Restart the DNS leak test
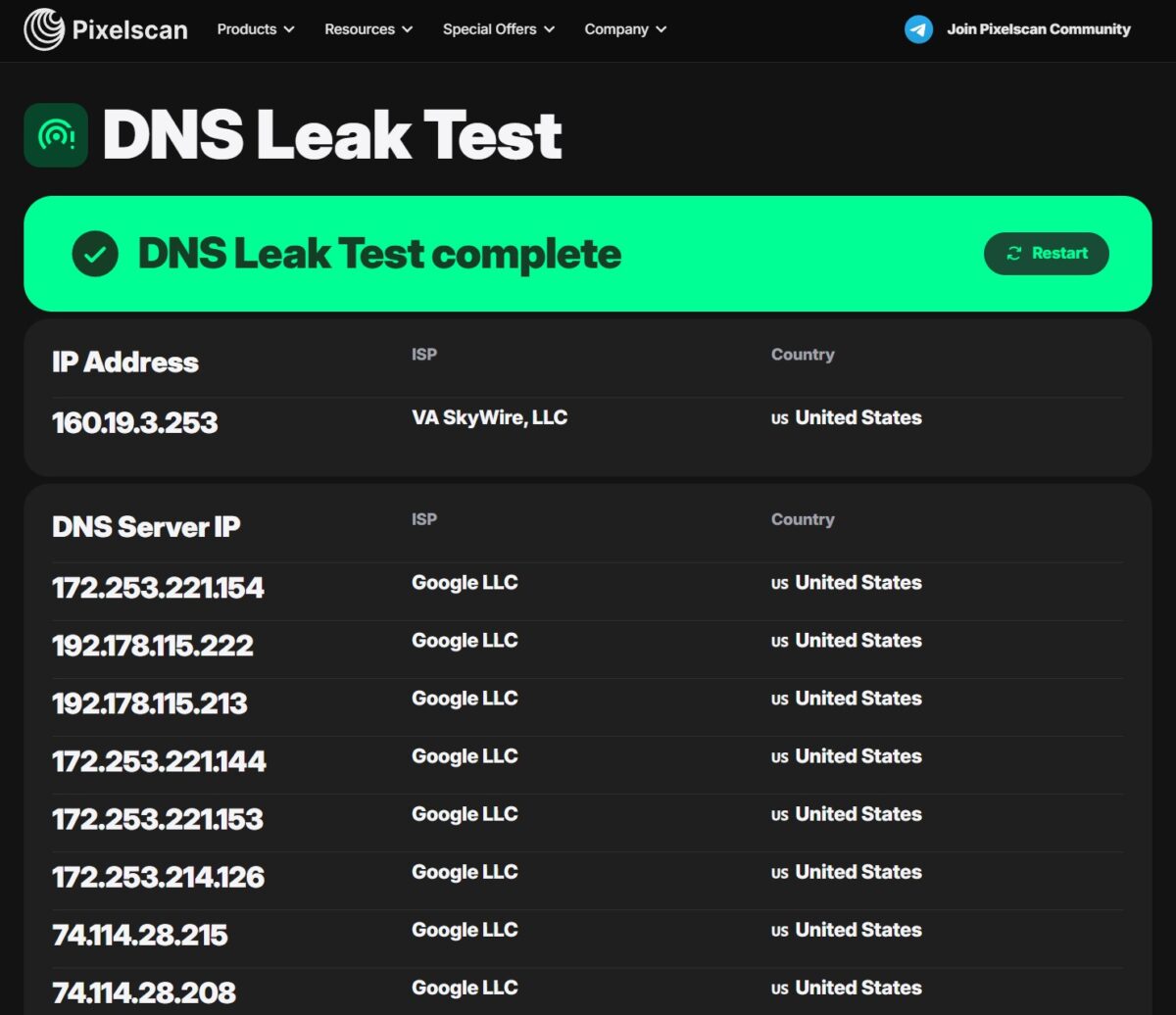Viewport: 1176px width, 1015px height. [1047, 254]
